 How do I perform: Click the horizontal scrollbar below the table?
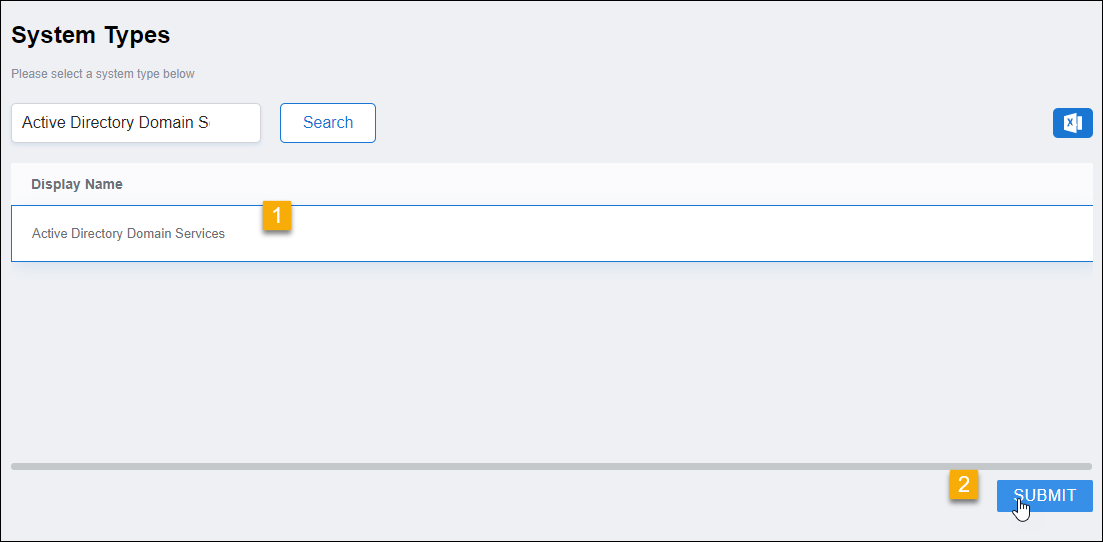coord(550,466)
